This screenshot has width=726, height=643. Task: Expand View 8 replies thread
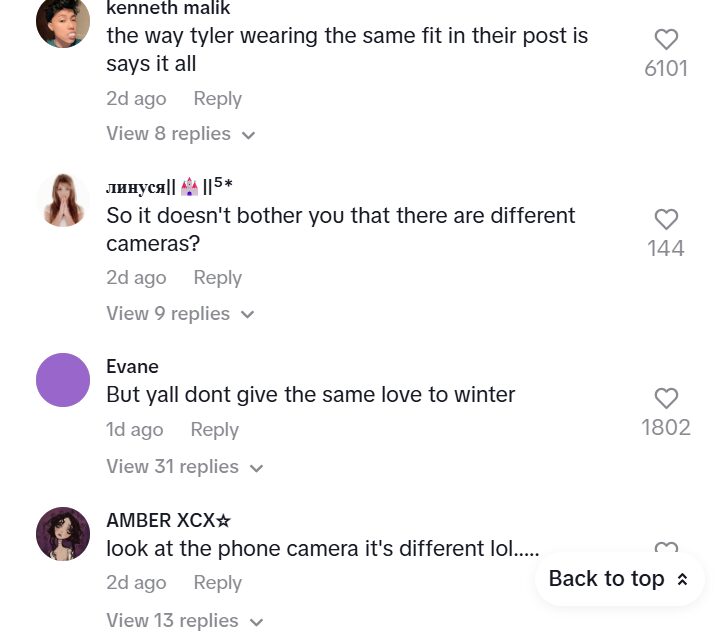click(x=180, y=134)
